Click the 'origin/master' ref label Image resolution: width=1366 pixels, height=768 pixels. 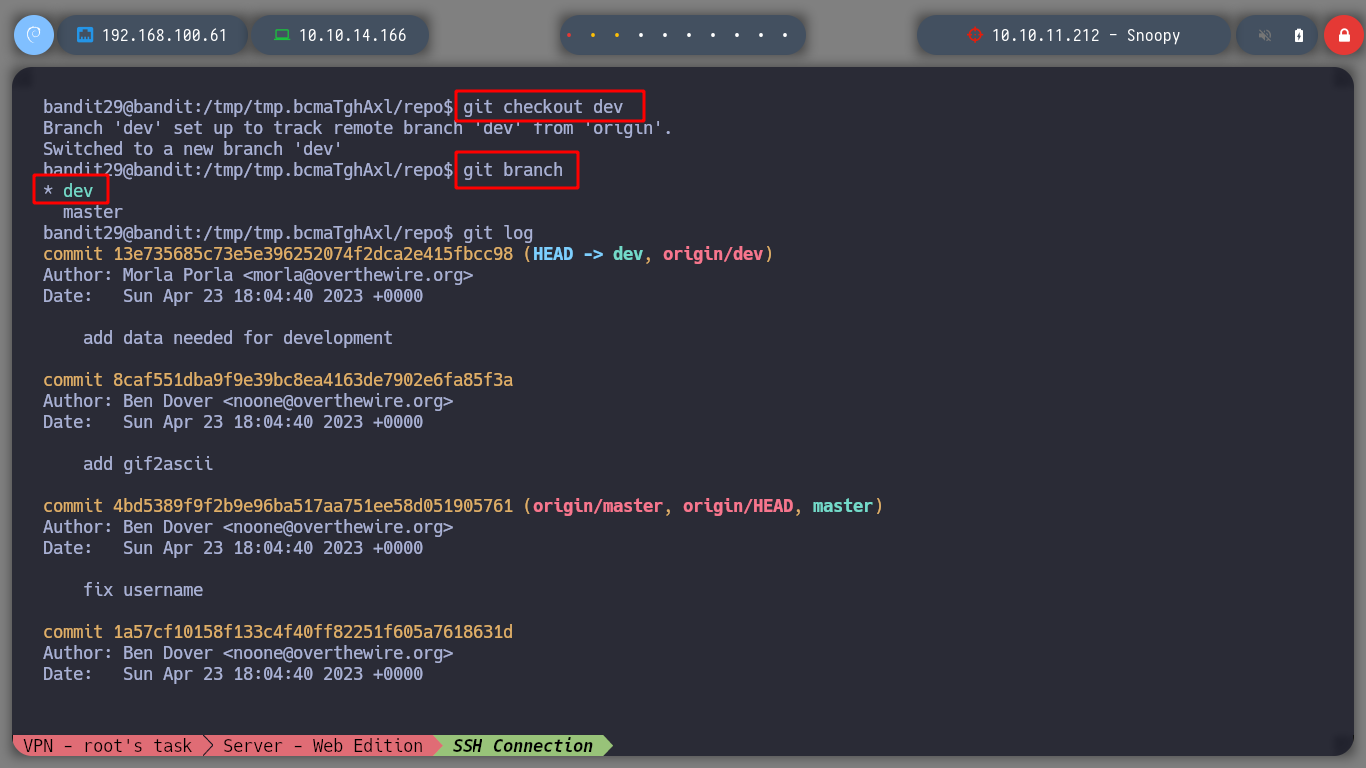(x=598, y=506)
